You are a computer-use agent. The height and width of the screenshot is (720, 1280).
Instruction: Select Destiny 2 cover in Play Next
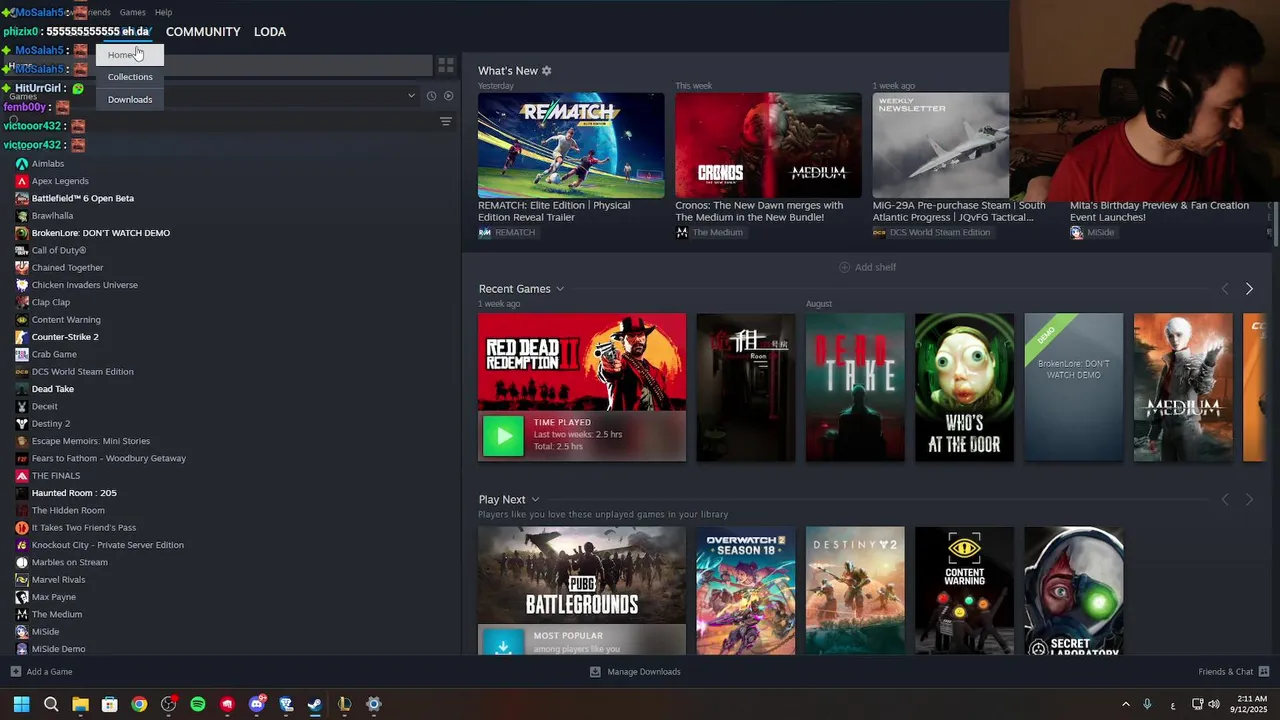click(x=855, y=591)
